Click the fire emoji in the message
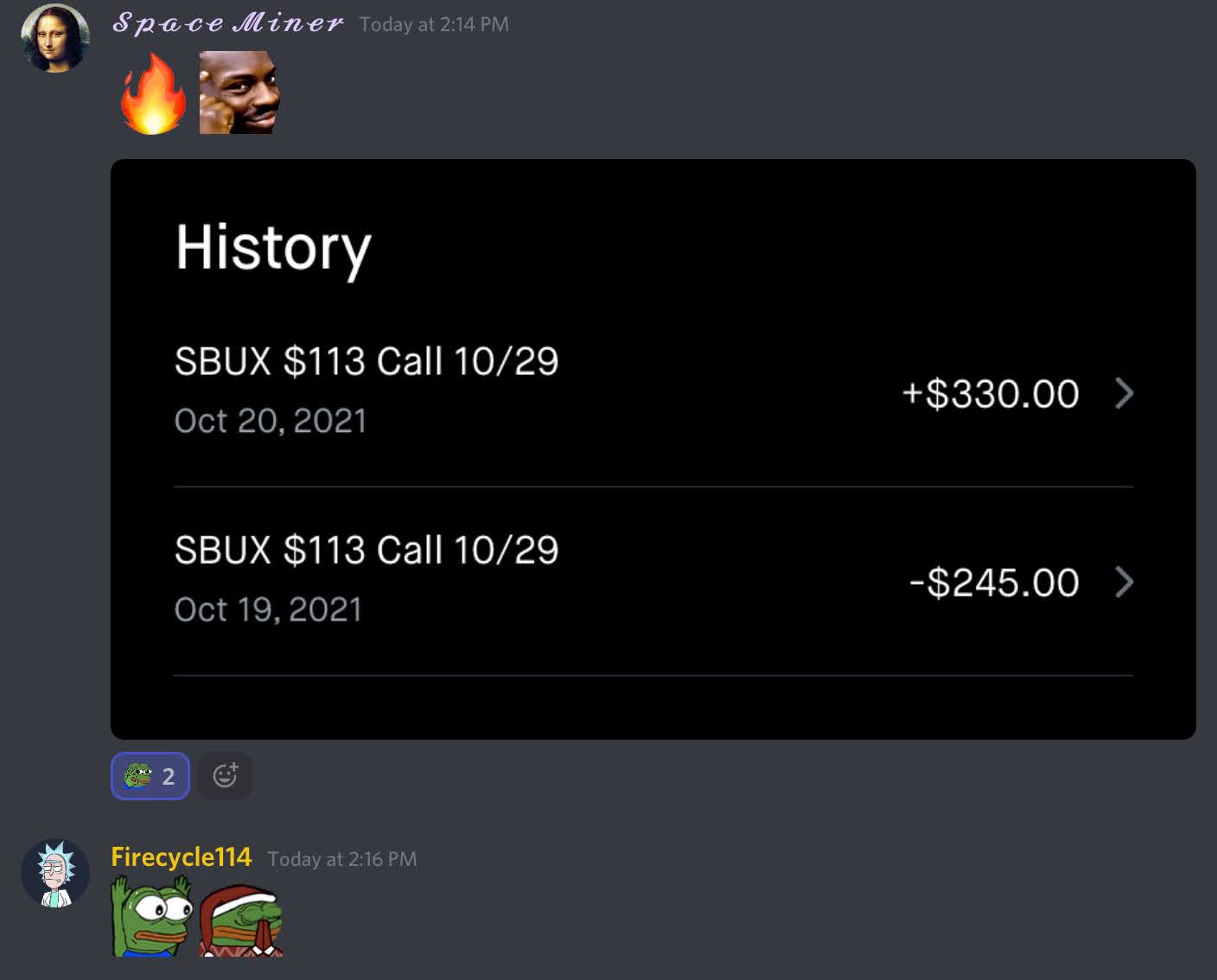The image size is (1217, 980). (x=153, y=93)
